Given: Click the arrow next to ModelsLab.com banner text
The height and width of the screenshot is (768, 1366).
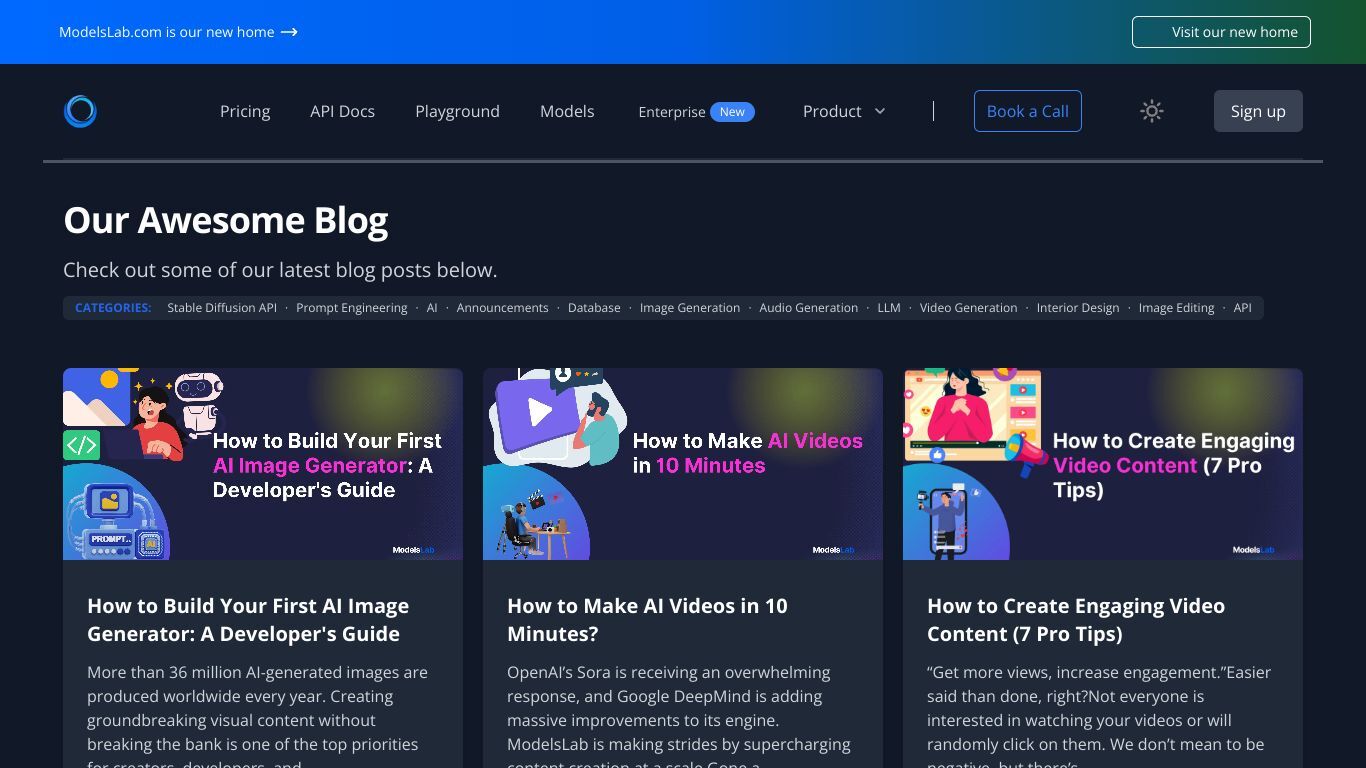Looking at the screenshot, I should tap(289, 32).
